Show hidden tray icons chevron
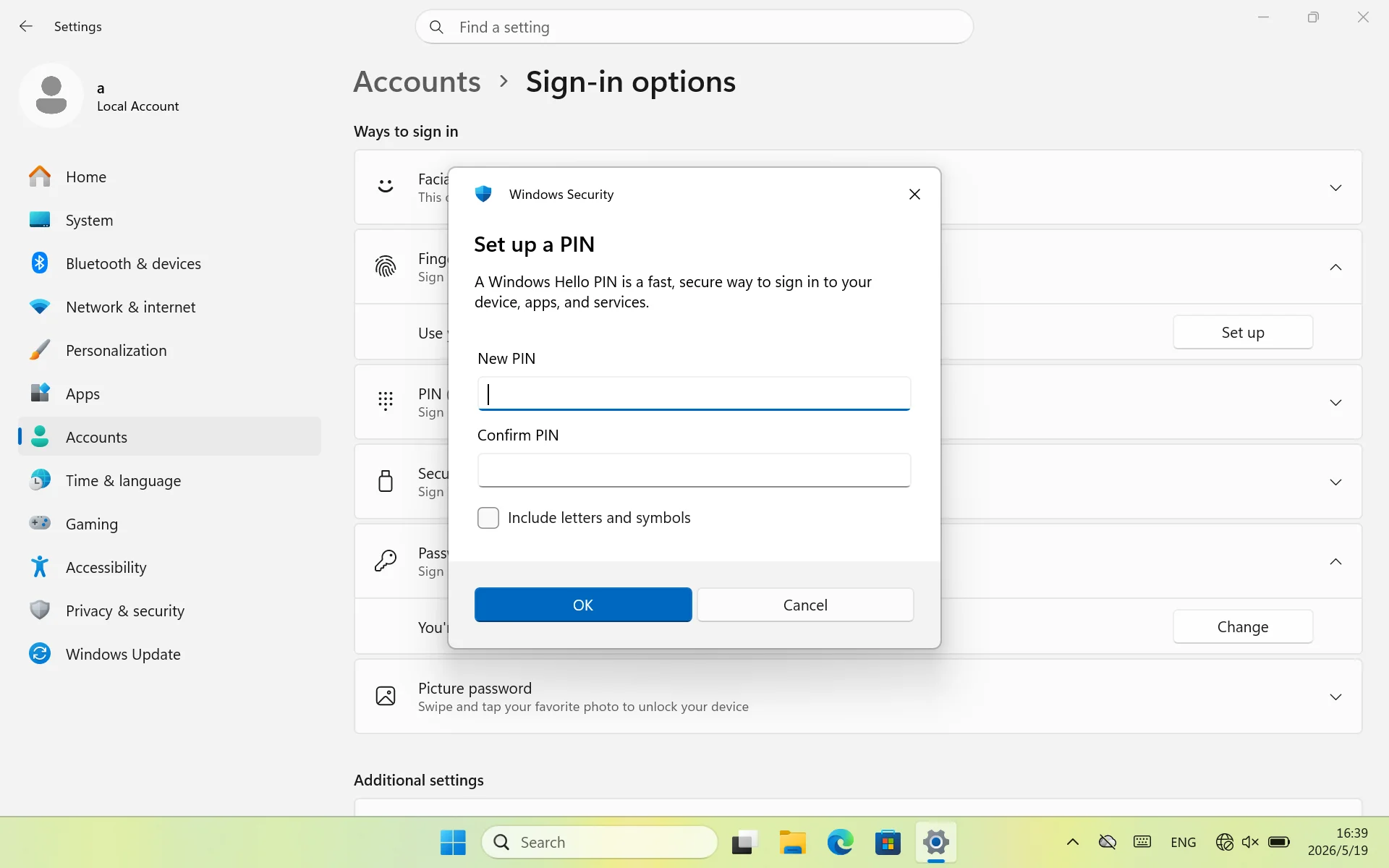1389x868 pixels. (x=1073, y=842)
